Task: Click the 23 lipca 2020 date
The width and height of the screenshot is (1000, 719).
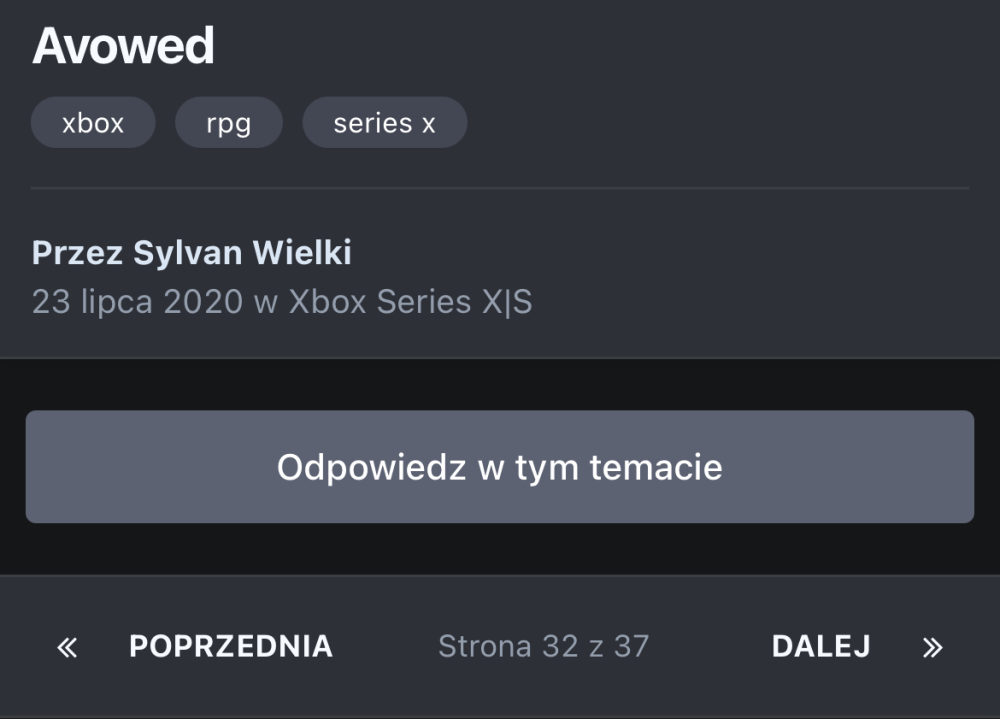Action: [x=137, y=302]
